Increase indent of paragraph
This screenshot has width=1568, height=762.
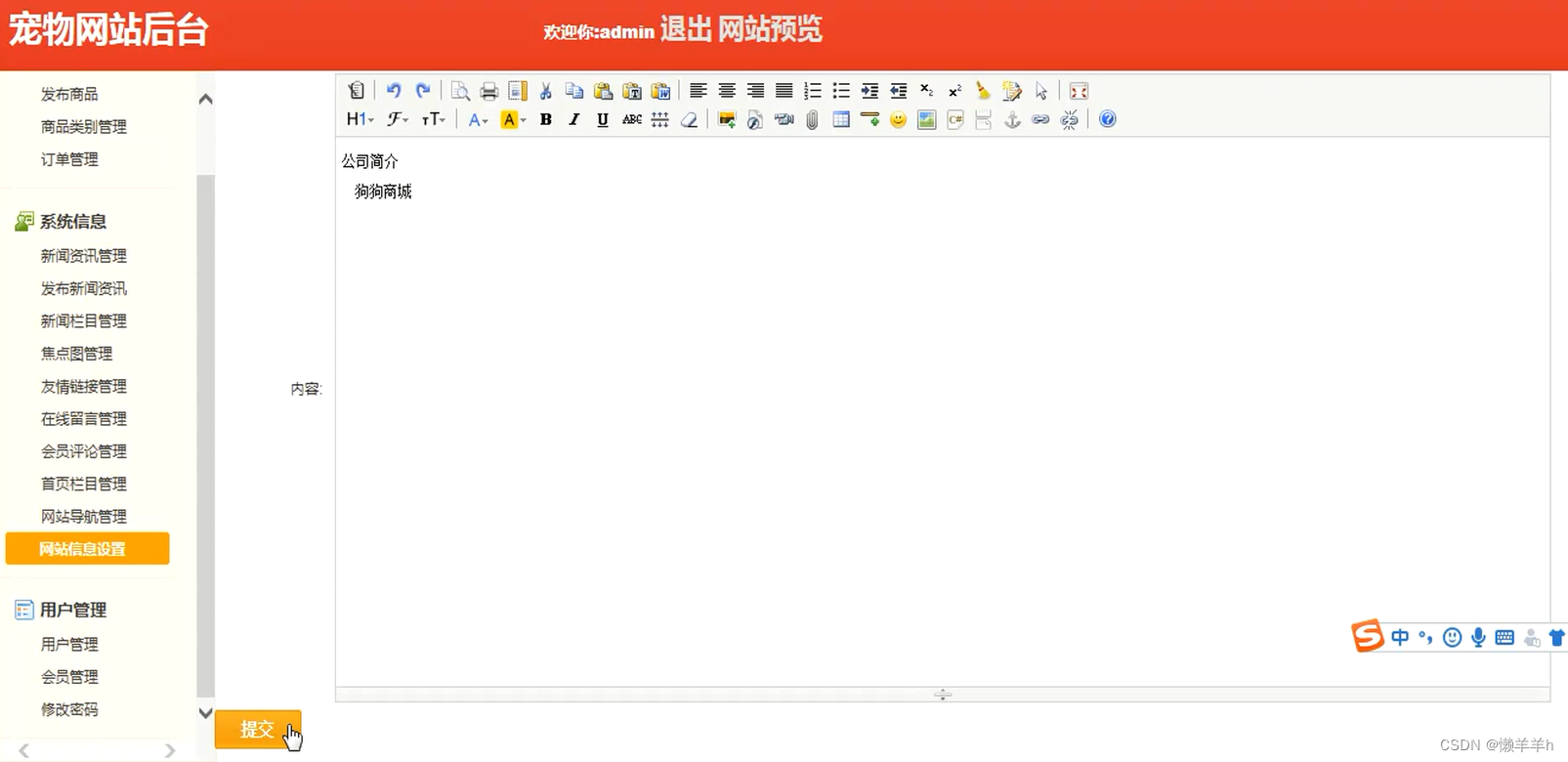[869, 91]
